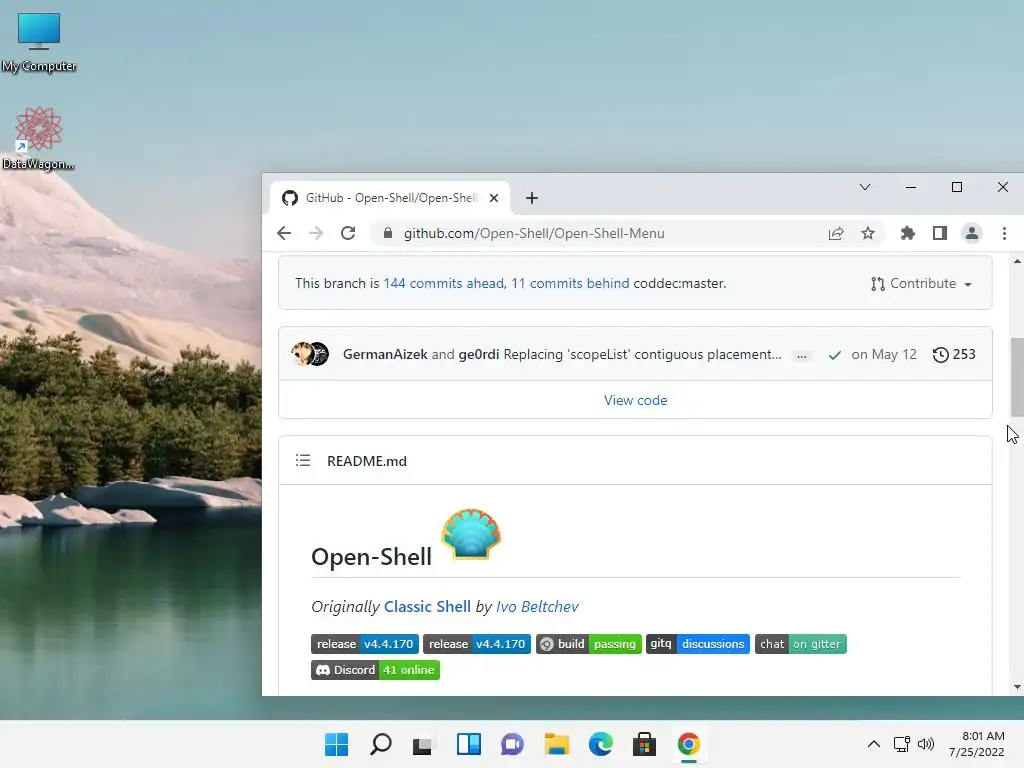
Task: Open 144 commits ahead link
Action: point(443,283)
